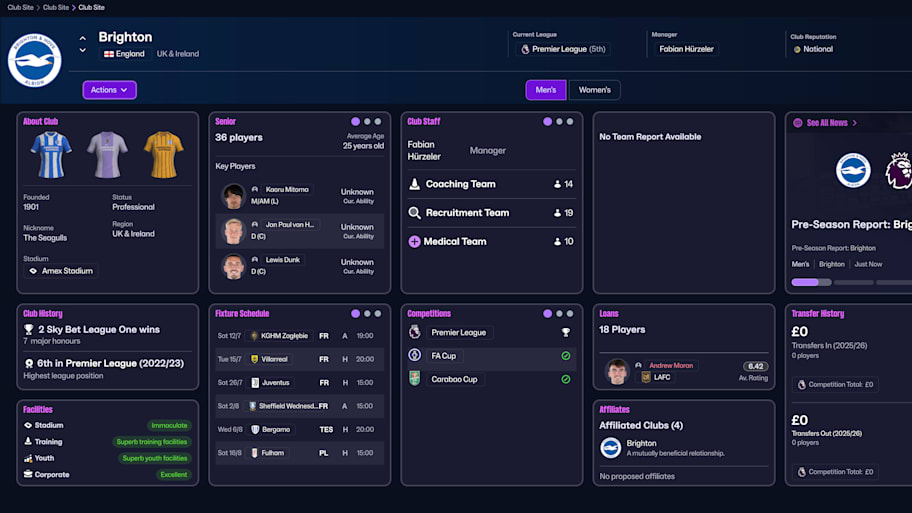Click the Superb training facilities badge
Viewport: 912px width, 513px height.
pos(152,442)
